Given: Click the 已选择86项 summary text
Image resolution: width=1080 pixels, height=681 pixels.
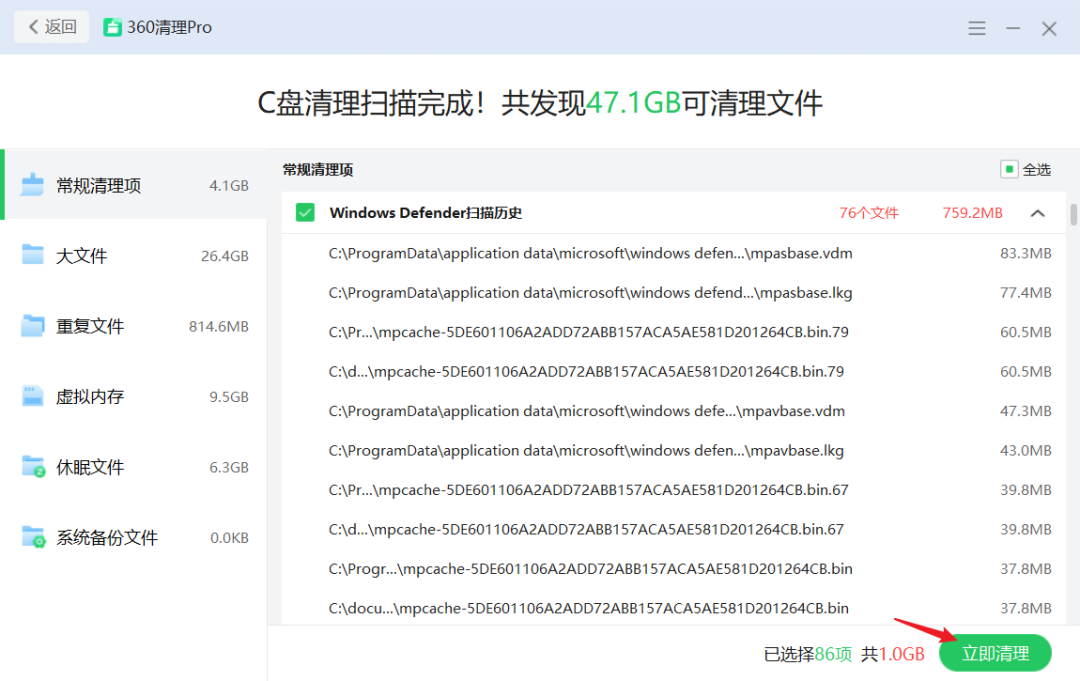Looking at the screenshot, I should point(807,654).
